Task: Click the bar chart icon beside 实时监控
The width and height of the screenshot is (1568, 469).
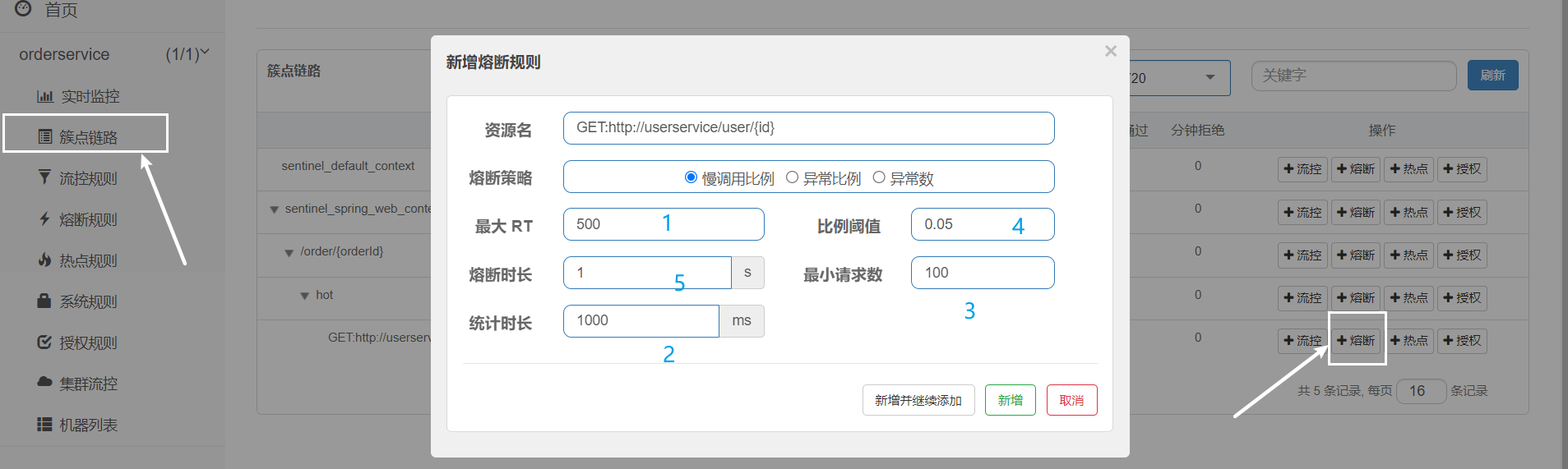Action: [44, 97]
